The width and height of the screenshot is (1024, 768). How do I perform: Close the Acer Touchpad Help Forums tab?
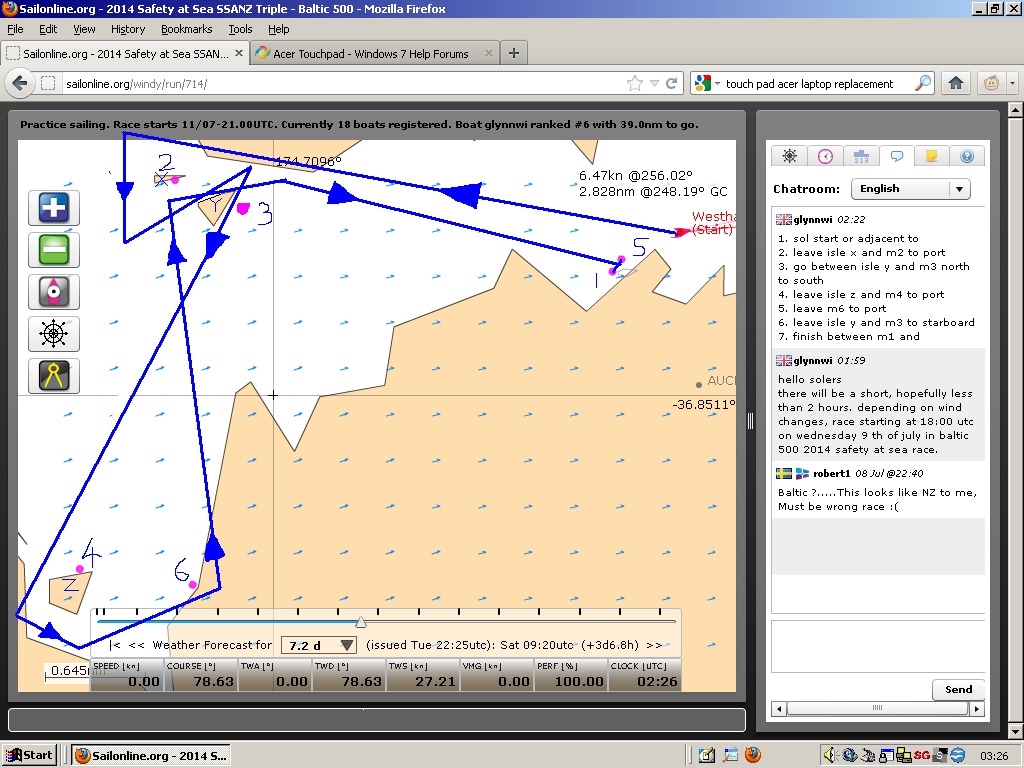pos(488,54)
